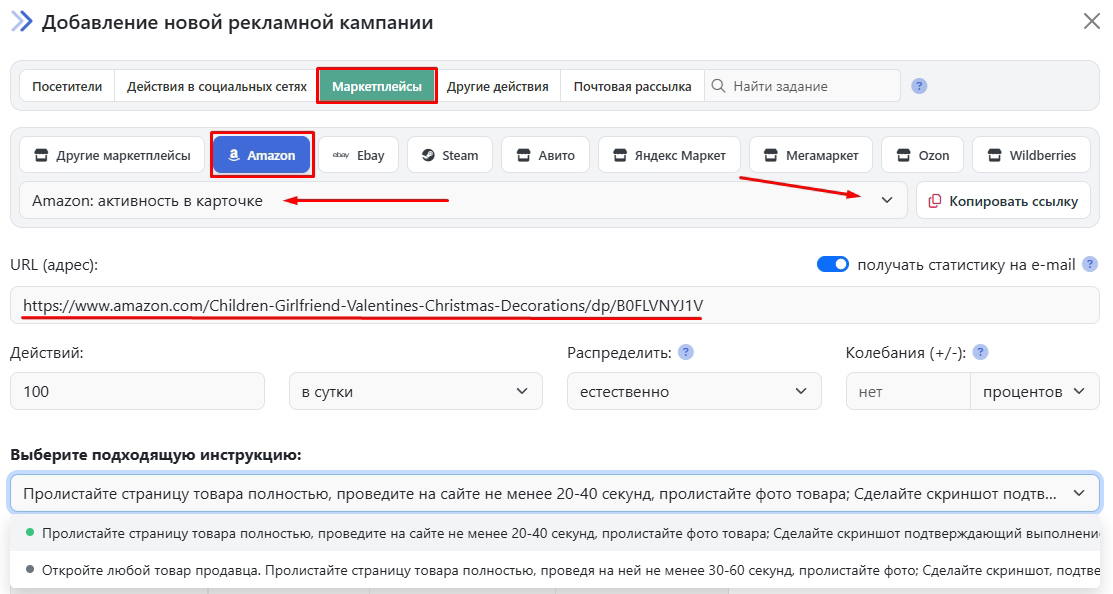
Task: Choose the Ebay marketplace
Action: pos(358,155)
